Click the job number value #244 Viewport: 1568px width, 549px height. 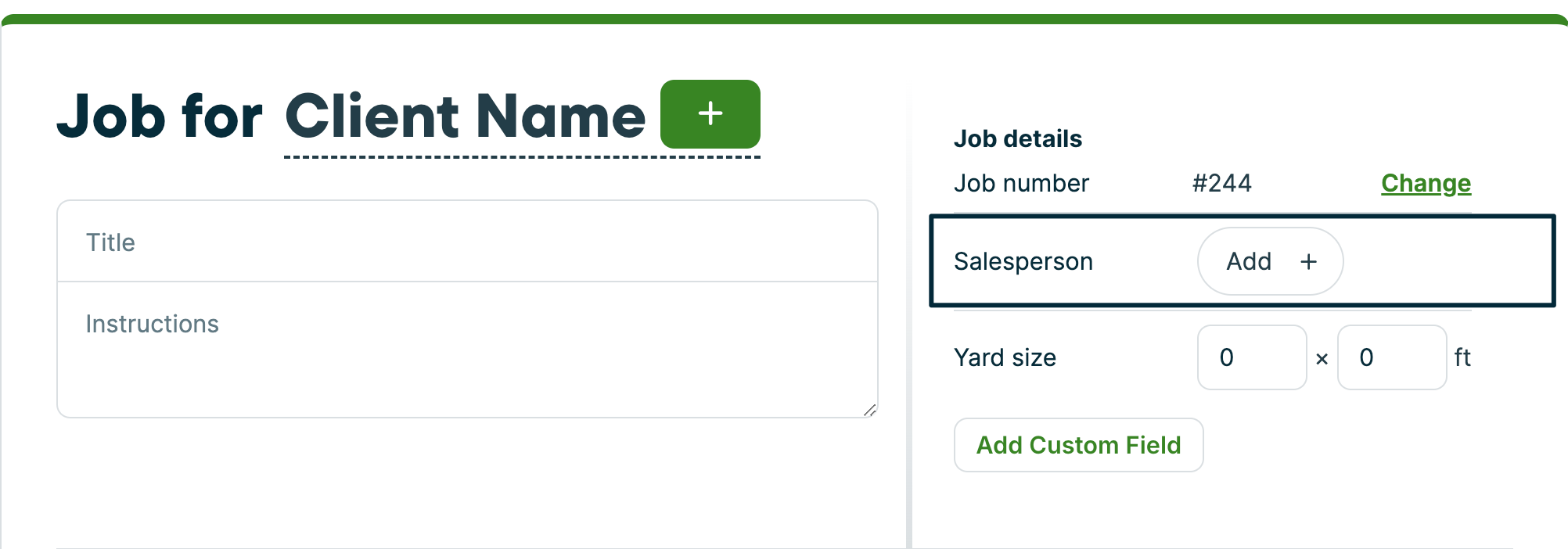[x=1221, y=184]
